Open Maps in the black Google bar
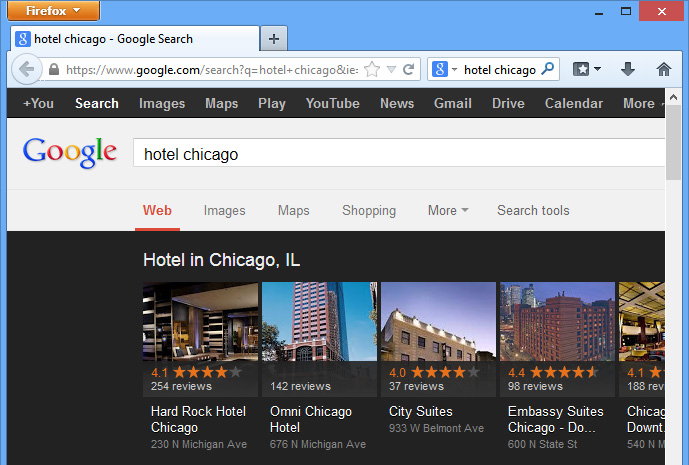The height and width of the screenshot is (465, 689). [x=221, y=103]
